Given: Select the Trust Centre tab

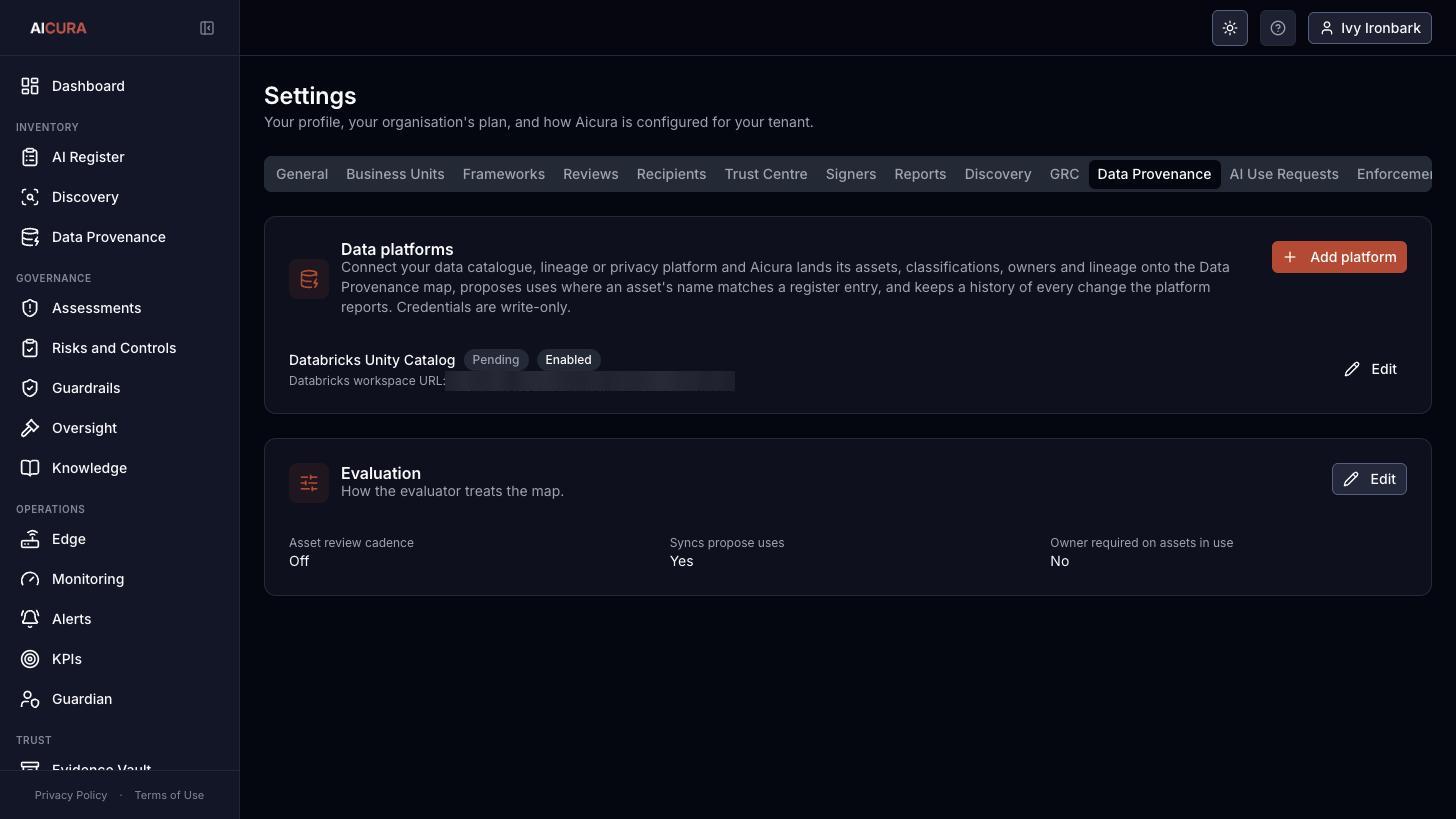Looking at the screenshot, I should click(x=766, y=174).
